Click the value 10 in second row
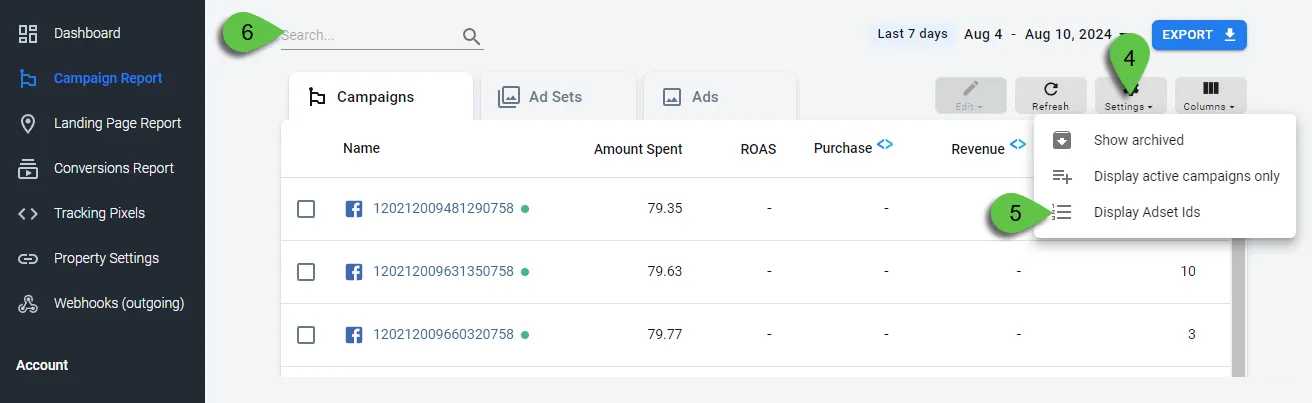 [1188, 272]
